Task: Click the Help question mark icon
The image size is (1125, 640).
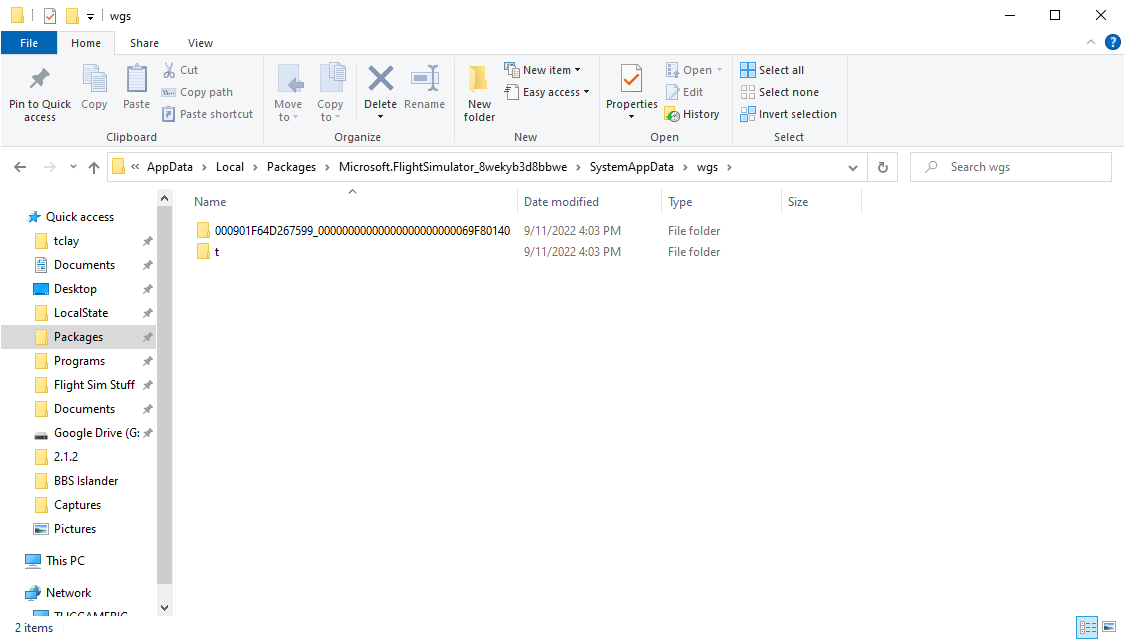Action: tap(1112, 43)
